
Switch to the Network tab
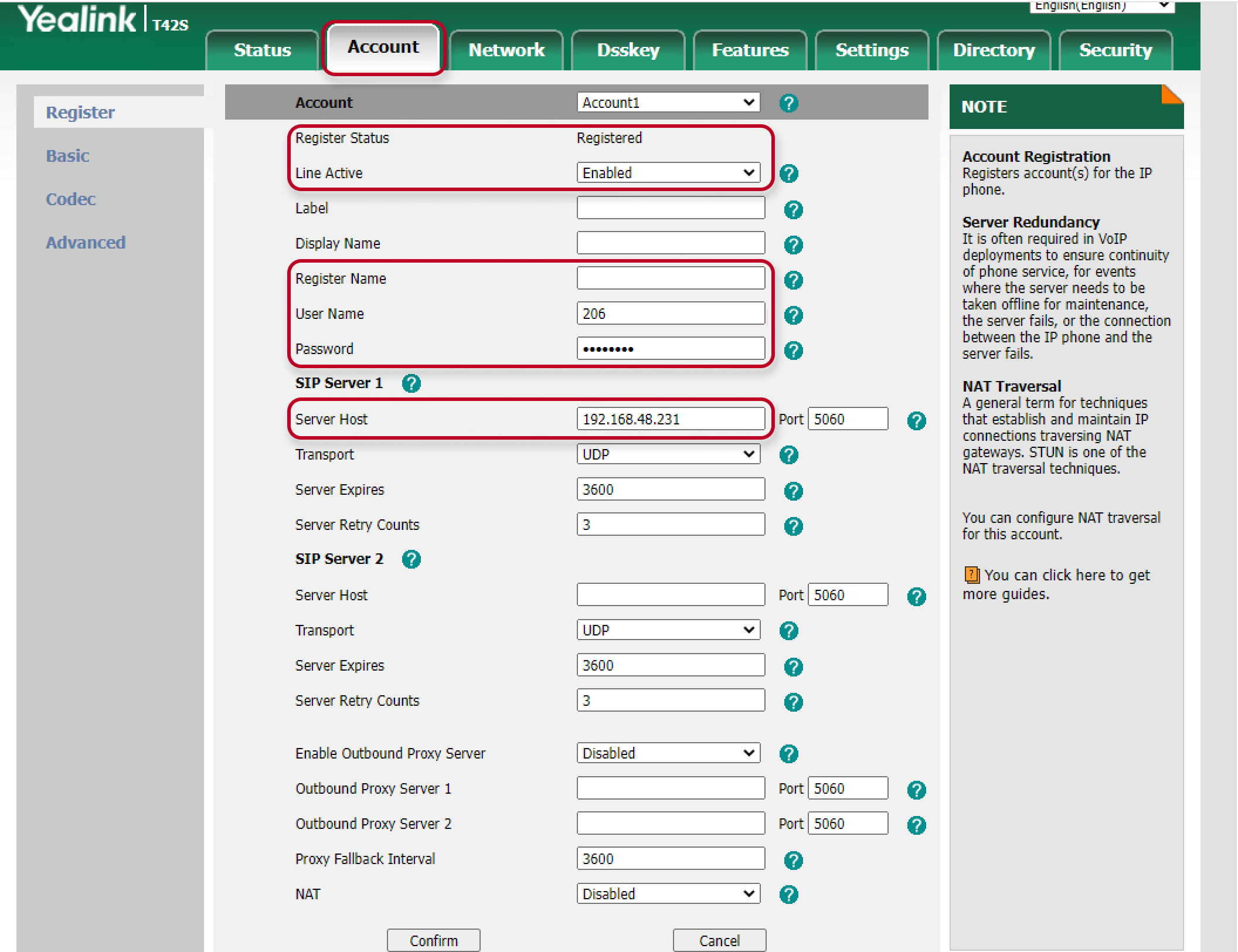(x=506, y=50)
